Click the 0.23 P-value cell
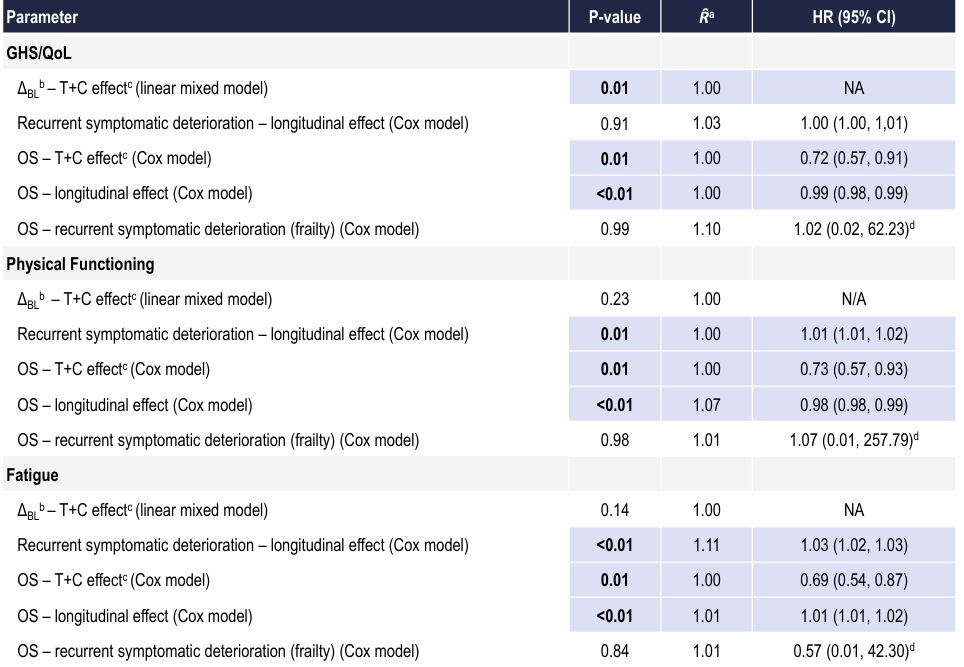The height and width of the screenshot is (667, 964). 614,299
